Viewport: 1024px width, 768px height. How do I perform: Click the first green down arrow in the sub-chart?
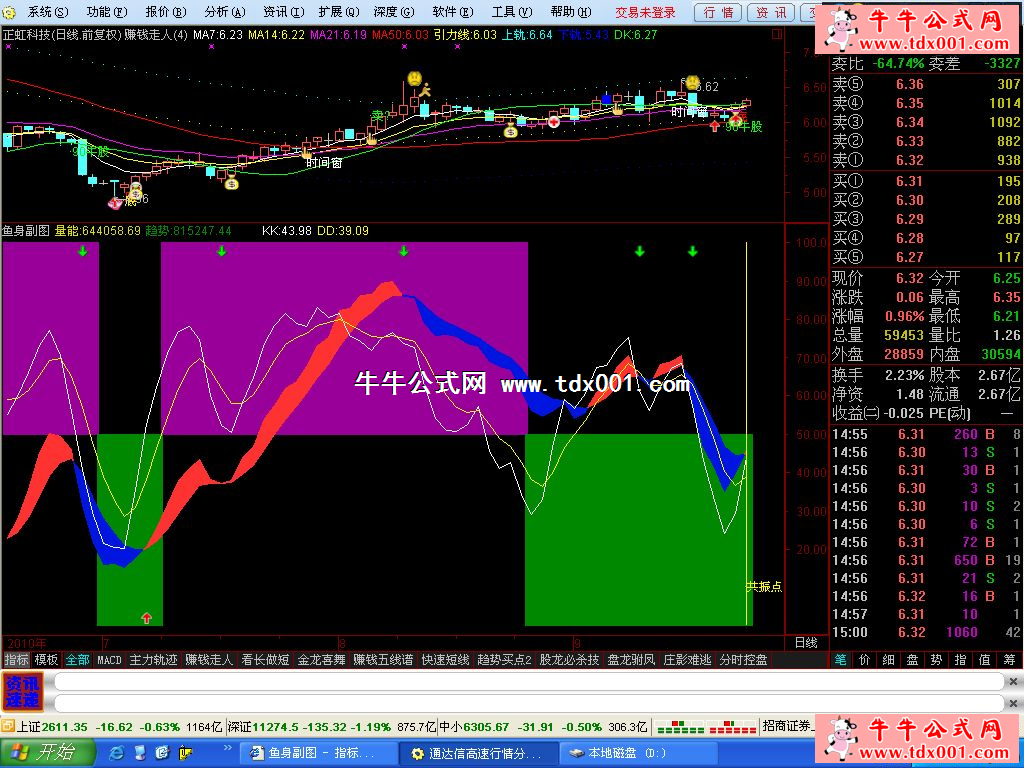click(x=83, y=251)
